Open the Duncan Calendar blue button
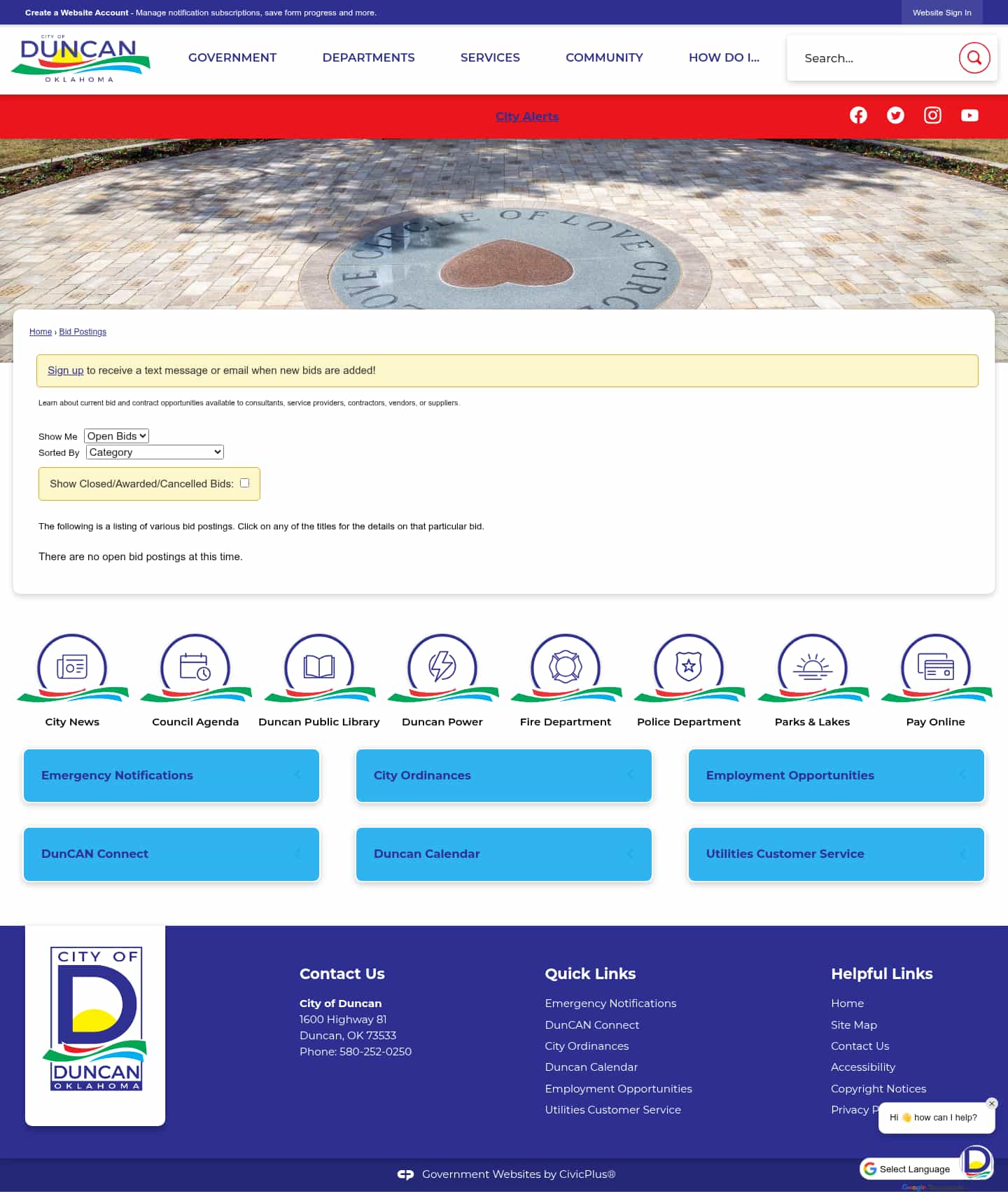 point(504,854)
